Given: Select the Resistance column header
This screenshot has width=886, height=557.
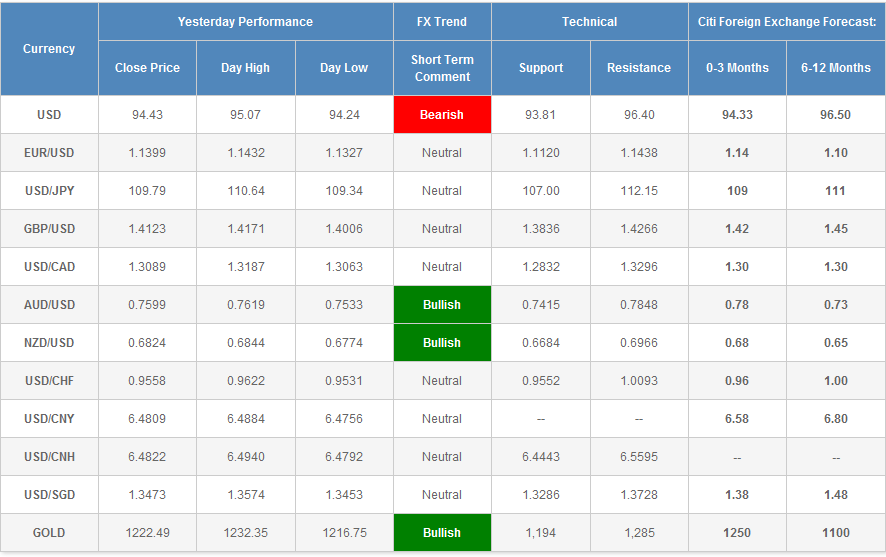Looking at the screenshot, I should click(x=639, y=68).
